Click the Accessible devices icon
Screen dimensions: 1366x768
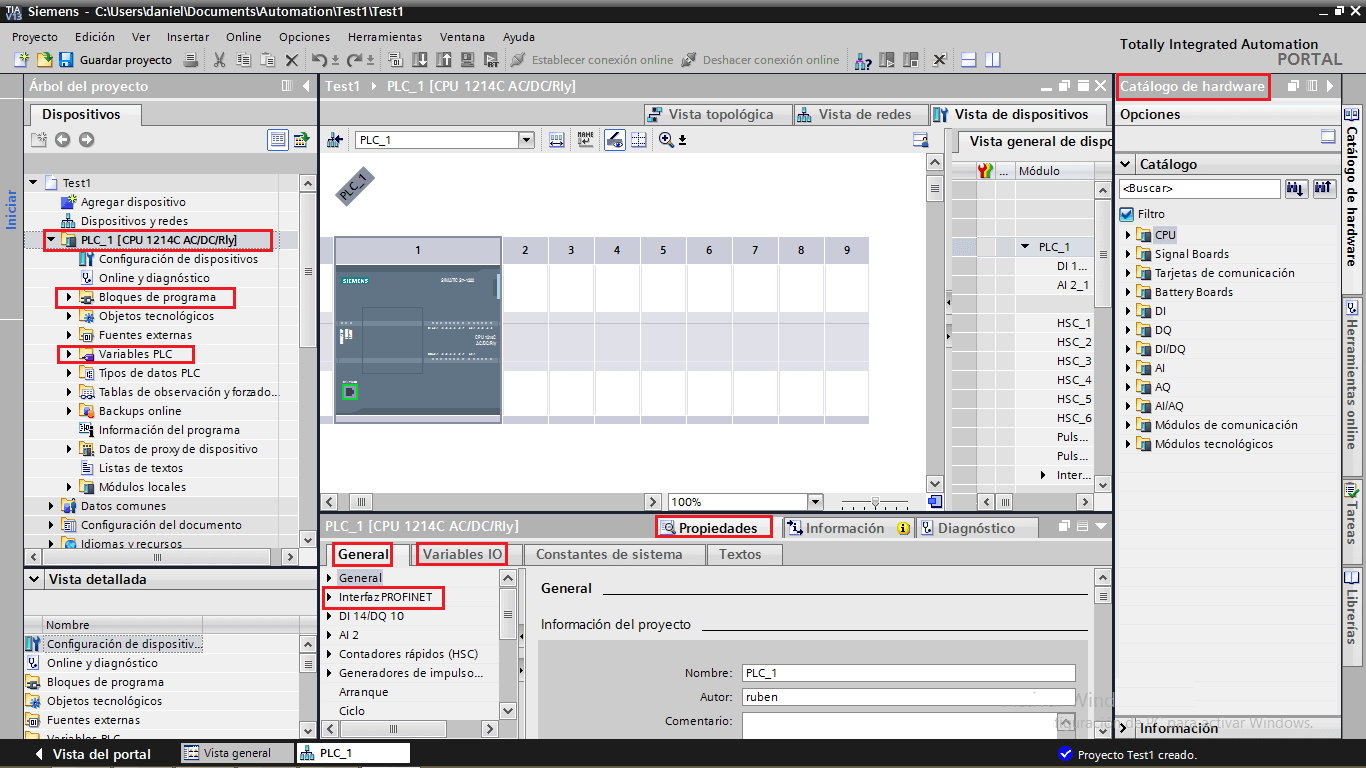862,60
